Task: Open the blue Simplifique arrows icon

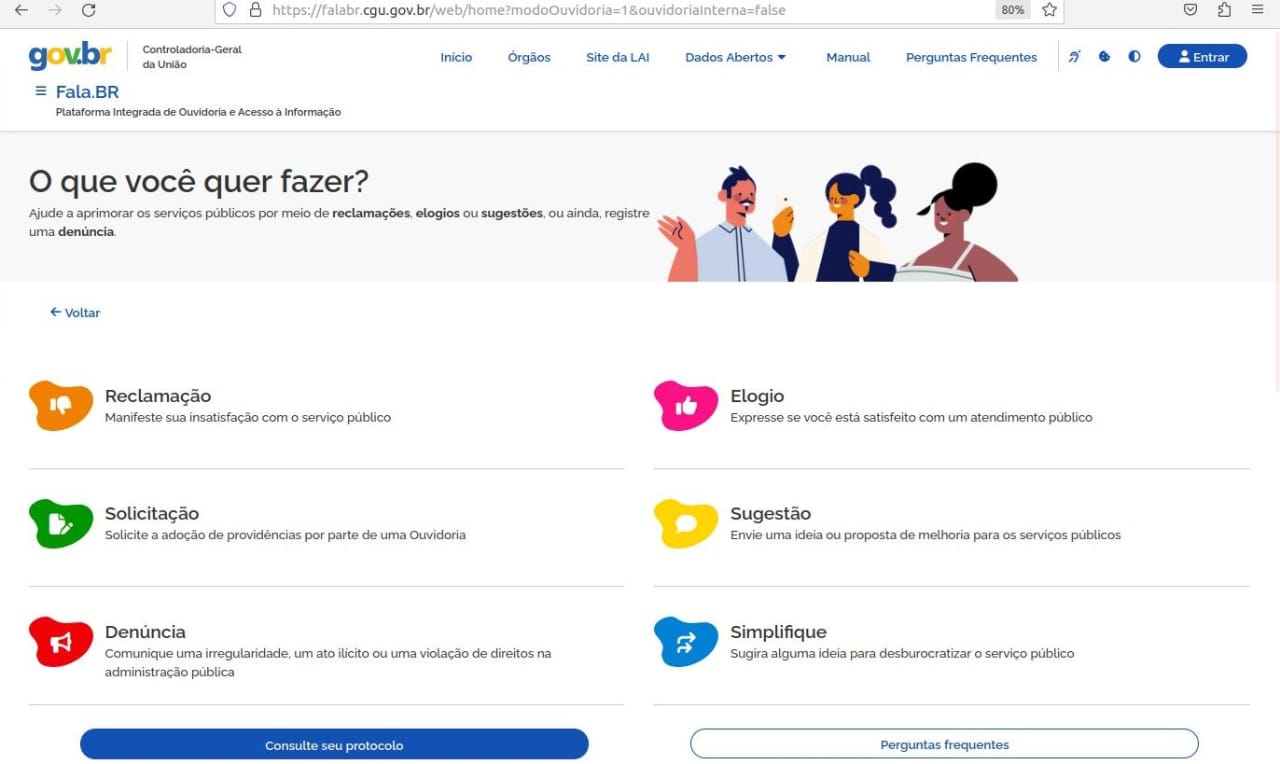Action: [686, 642]
